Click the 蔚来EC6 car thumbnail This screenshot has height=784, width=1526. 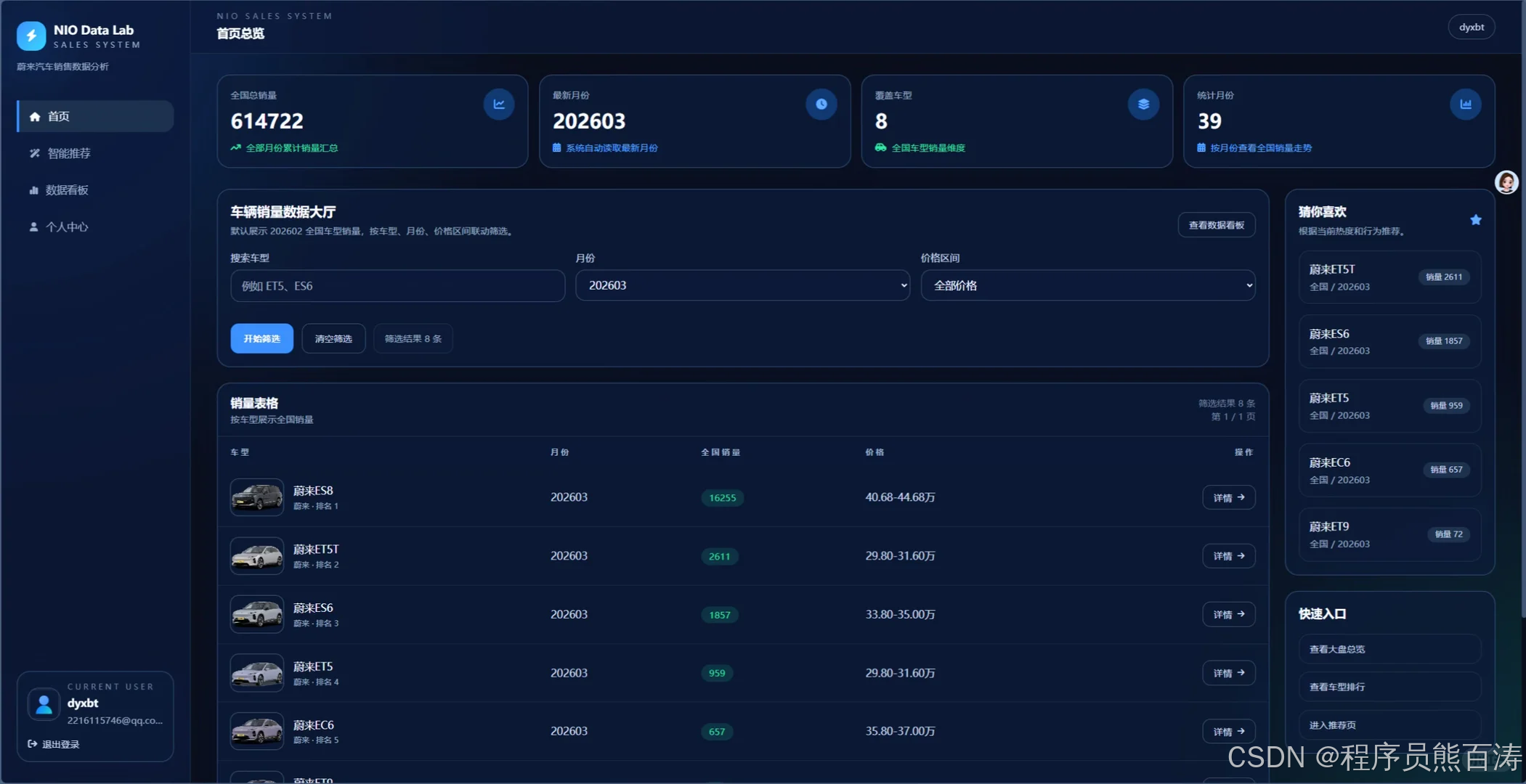click(256, 731)
